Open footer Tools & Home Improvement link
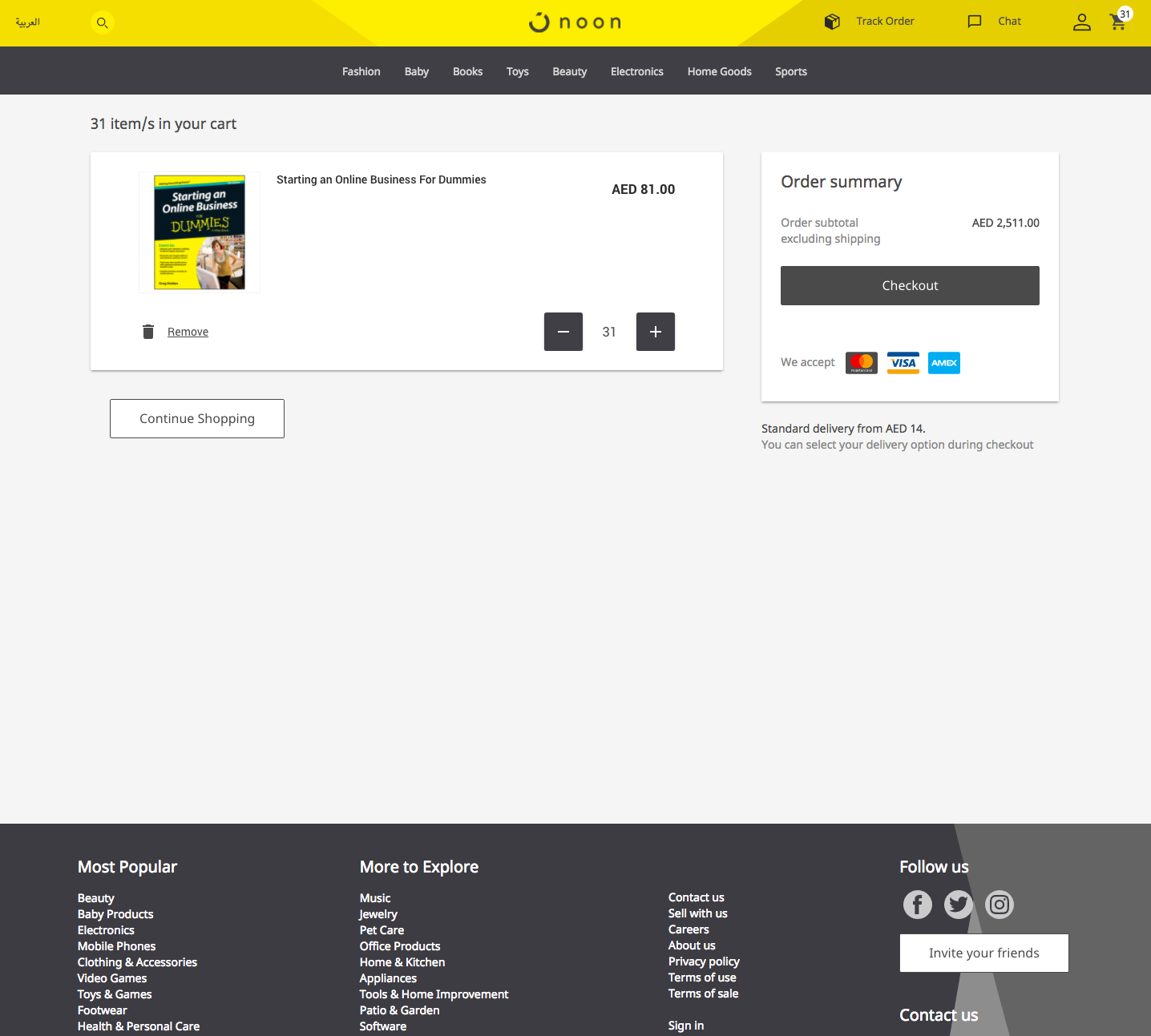This screenshot has width=1151, height=1036. [x=434, y=994]
